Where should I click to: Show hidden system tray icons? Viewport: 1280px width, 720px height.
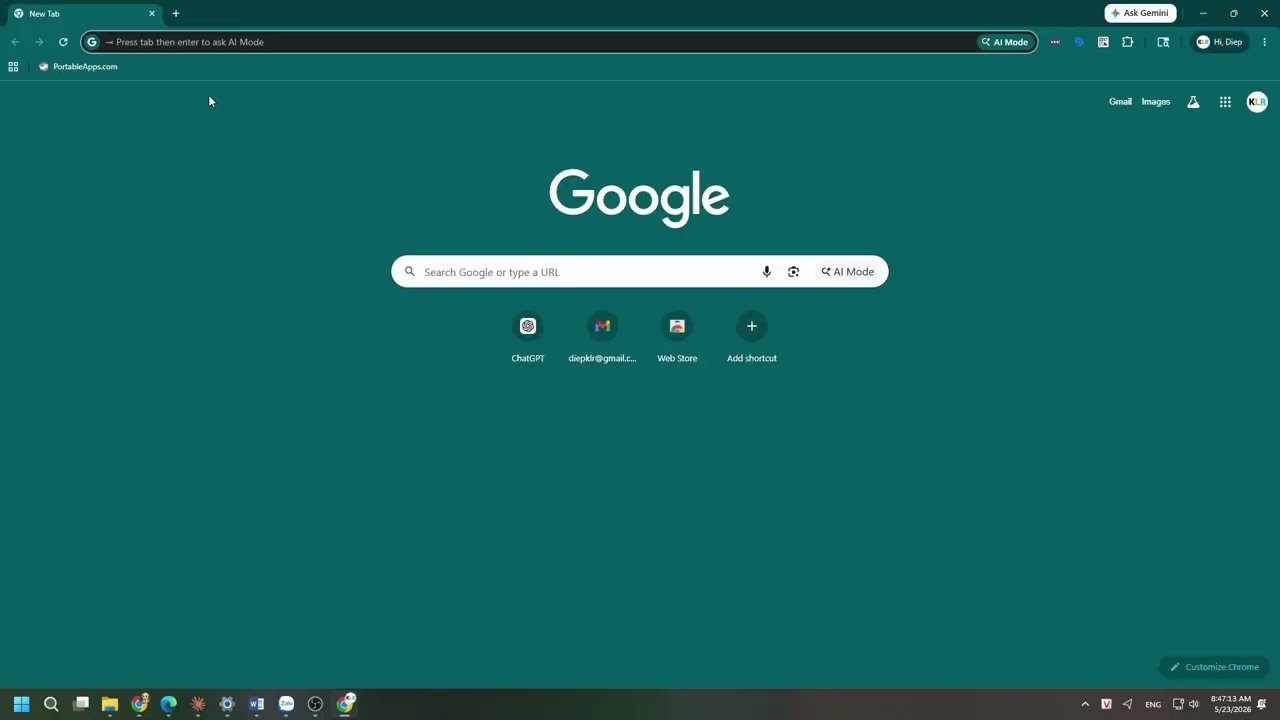point(1085,704)
